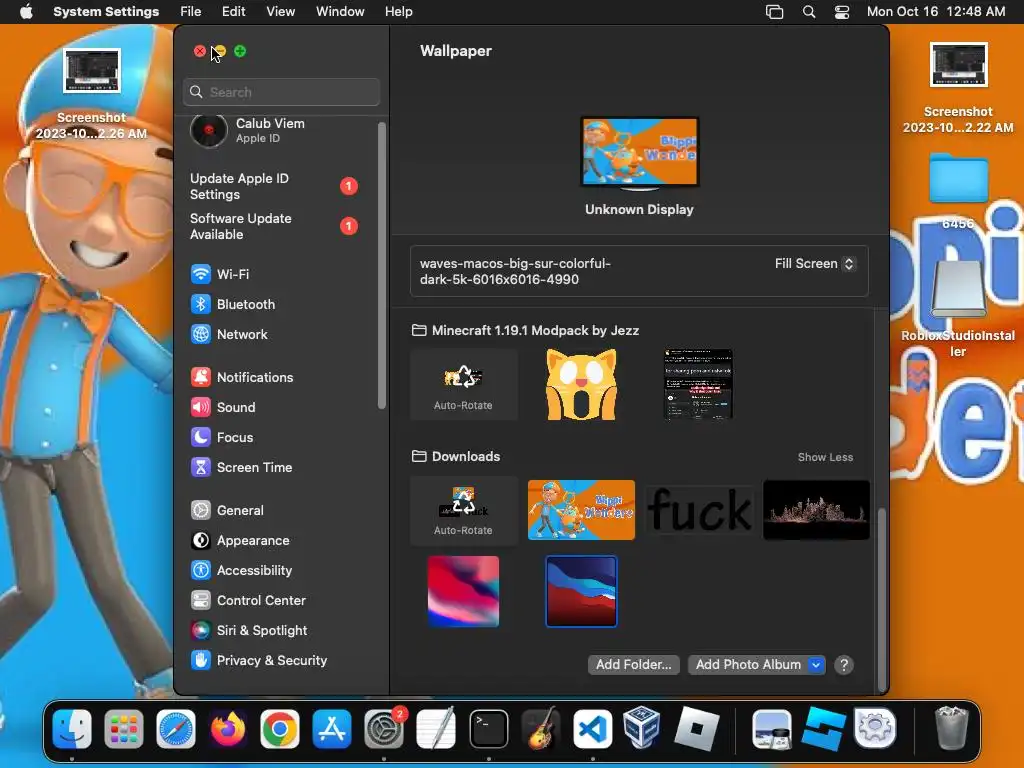Open Software Update Available
This screenshot has width=1024, height=768.
point(274,226)
